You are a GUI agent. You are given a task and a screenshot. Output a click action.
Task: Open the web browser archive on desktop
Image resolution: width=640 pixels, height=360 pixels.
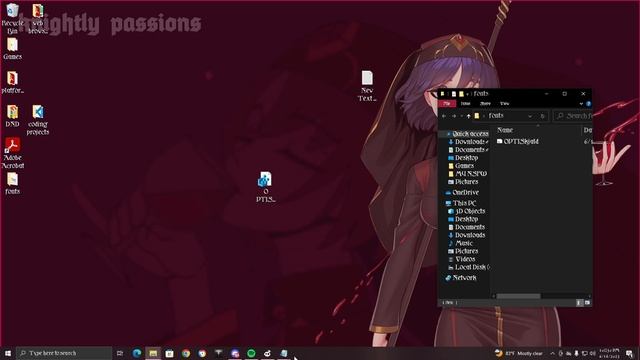click(x=38, y=18)
